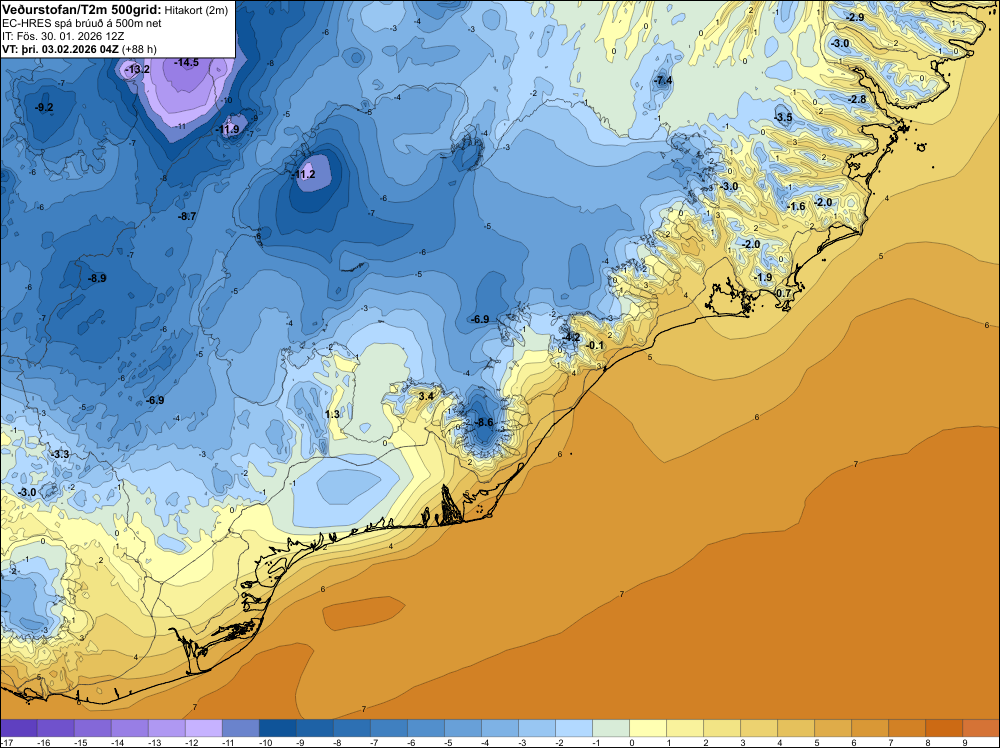Select the pale yellow legend swatch above 0
This screenshot has height=748, width=1000.
pyautogui.click(x=648, y=728)
